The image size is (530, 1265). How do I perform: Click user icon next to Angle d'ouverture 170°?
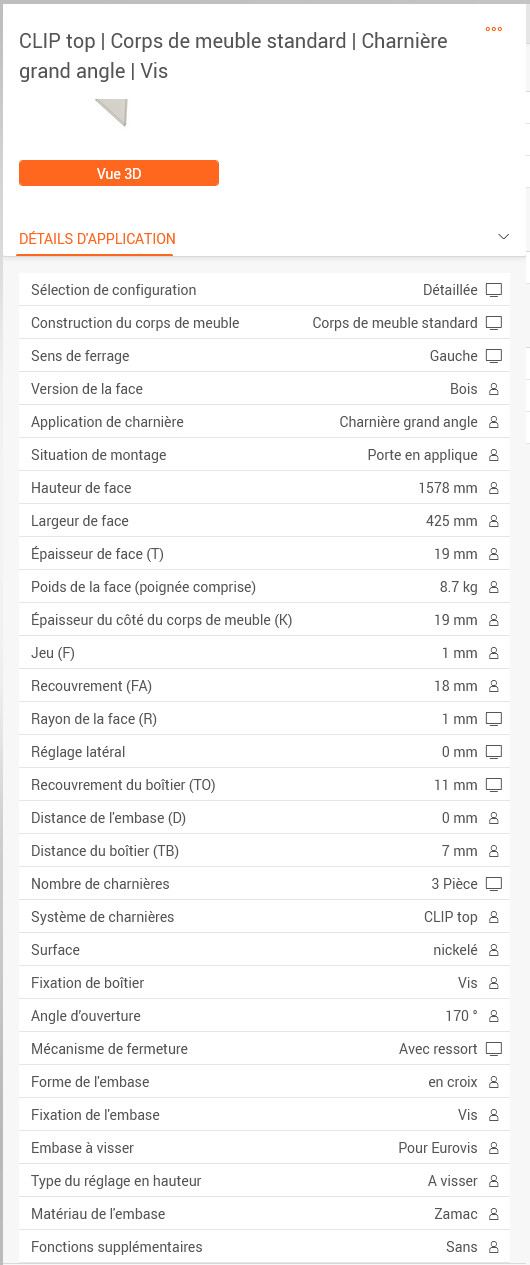click(x=493, y=1016)
